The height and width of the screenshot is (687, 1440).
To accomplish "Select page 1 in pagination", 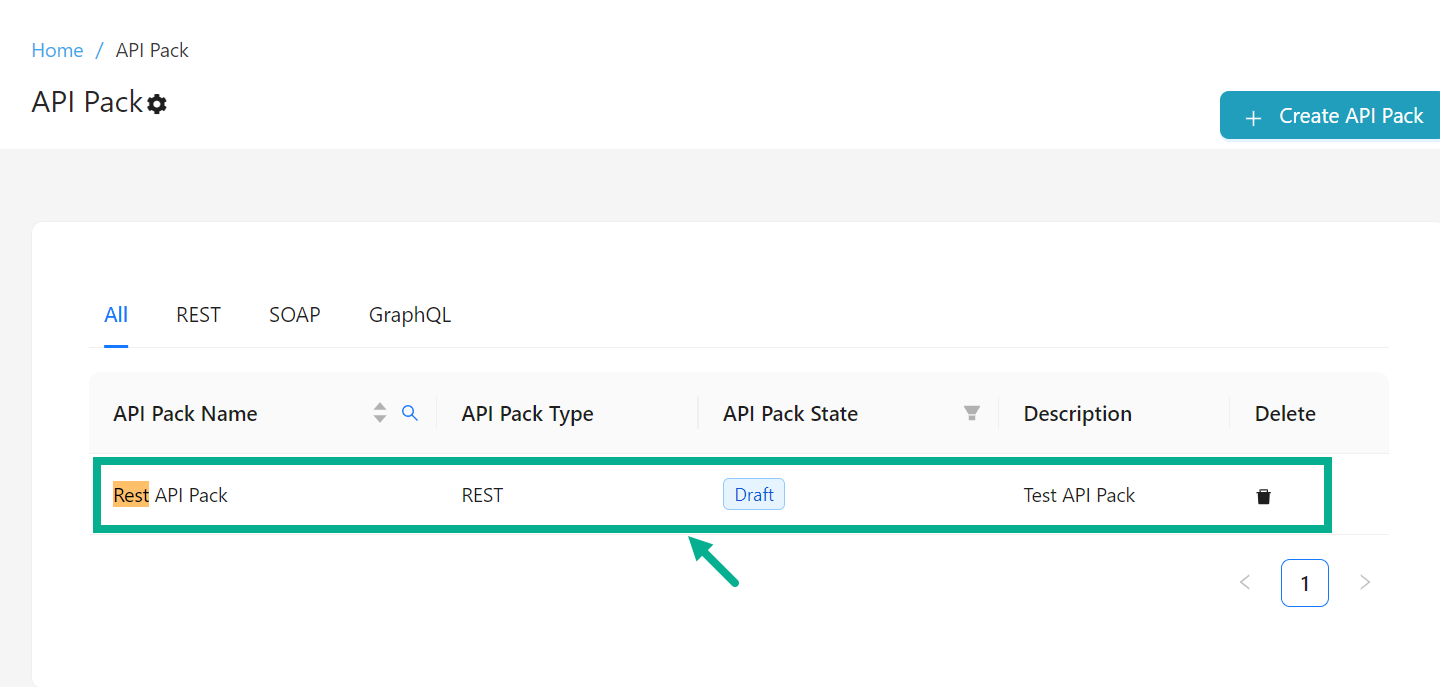I will [1304, 583].
